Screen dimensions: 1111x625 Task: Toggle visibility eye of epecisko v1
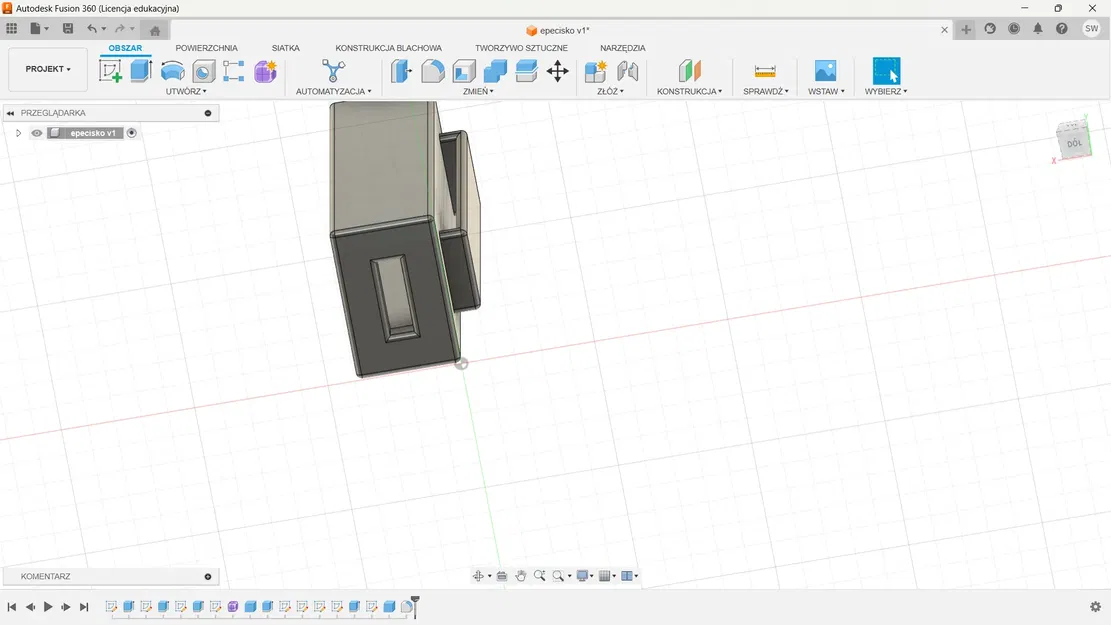tap(37, 133)
